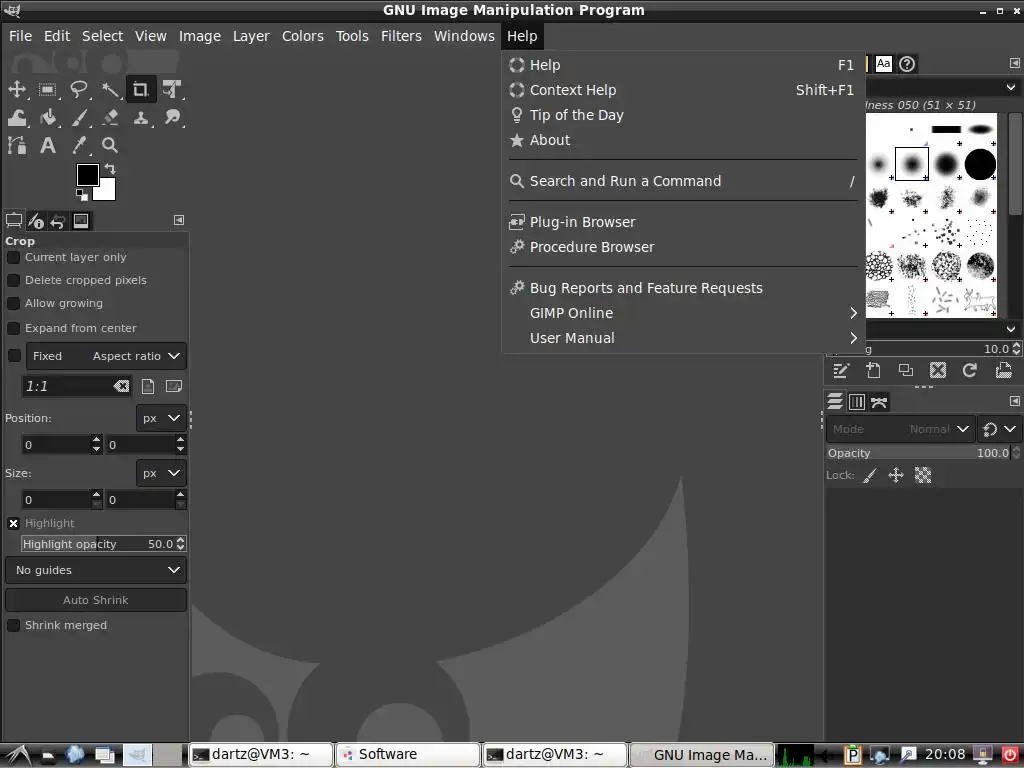
Task: Open the Filters menu
Action: click(x=401, y=36)
